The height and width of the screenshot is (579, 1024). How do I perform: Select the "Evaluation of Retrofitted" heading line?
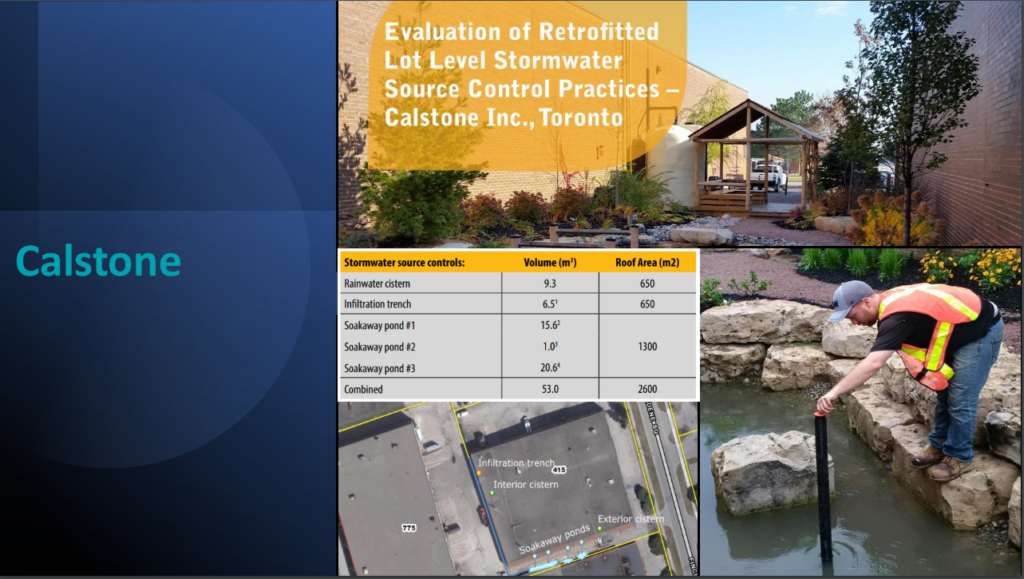point(522,31)
